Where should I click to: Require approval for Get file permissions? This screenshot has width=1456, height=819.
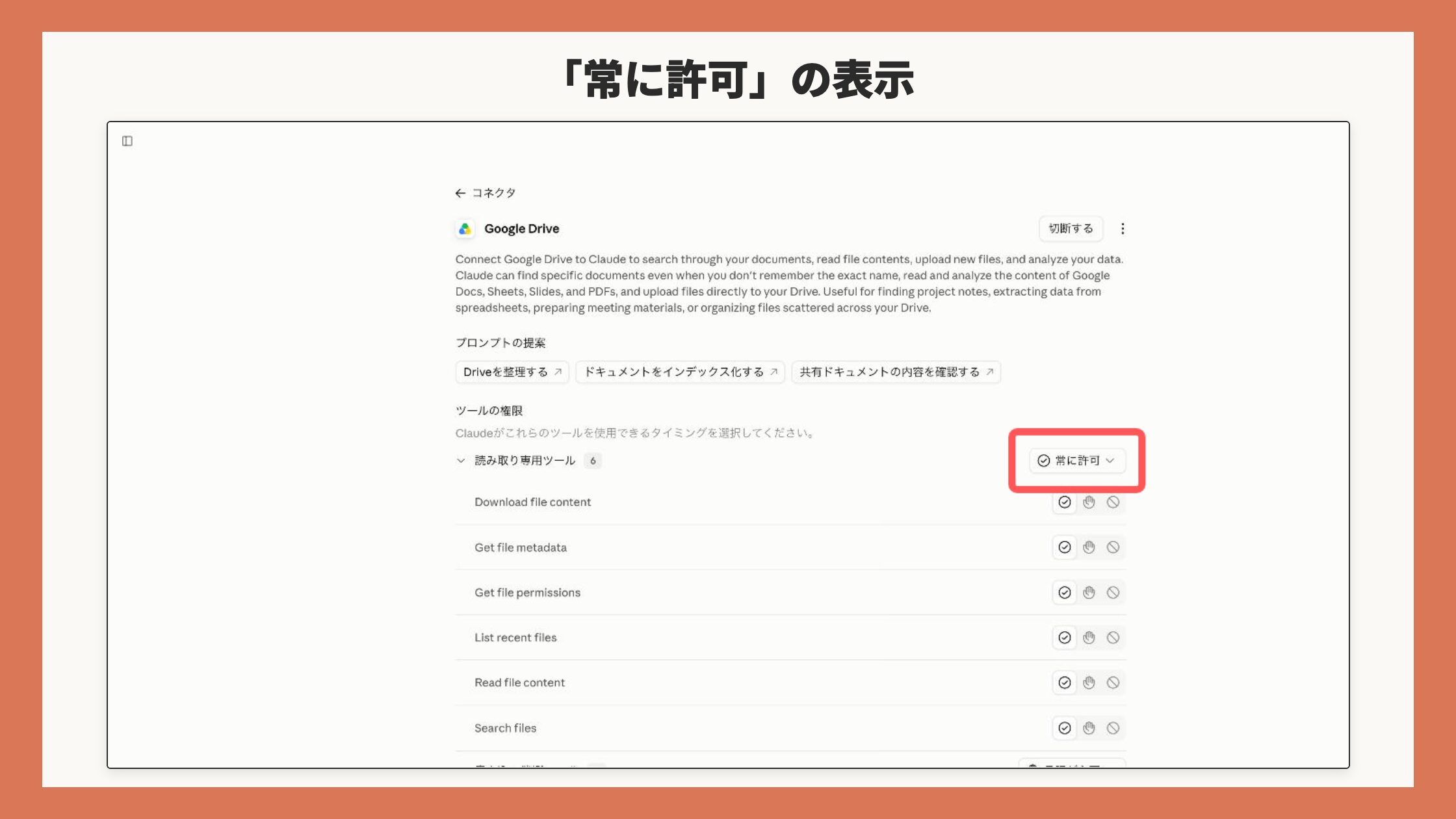click(x=1089, y=593)
